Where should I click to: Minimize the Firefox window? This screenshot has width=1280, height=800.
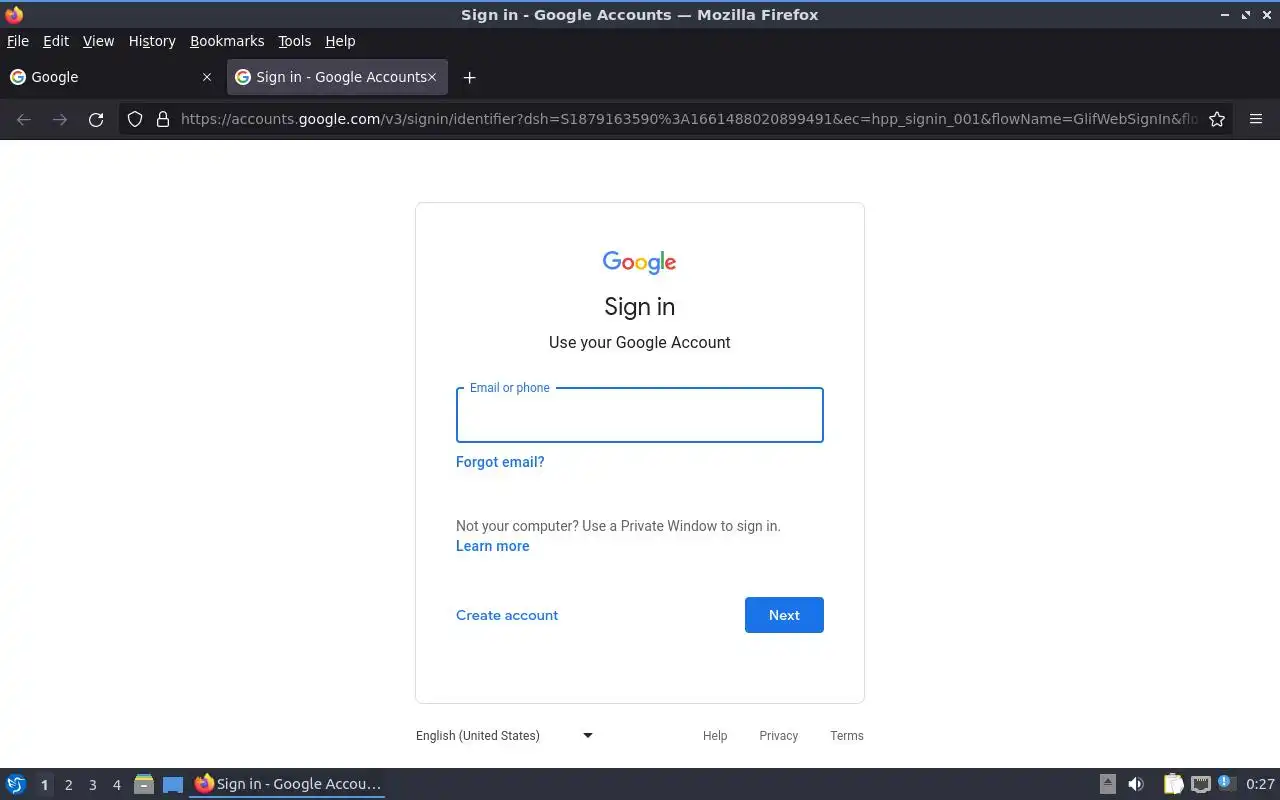coord(1225,15)
